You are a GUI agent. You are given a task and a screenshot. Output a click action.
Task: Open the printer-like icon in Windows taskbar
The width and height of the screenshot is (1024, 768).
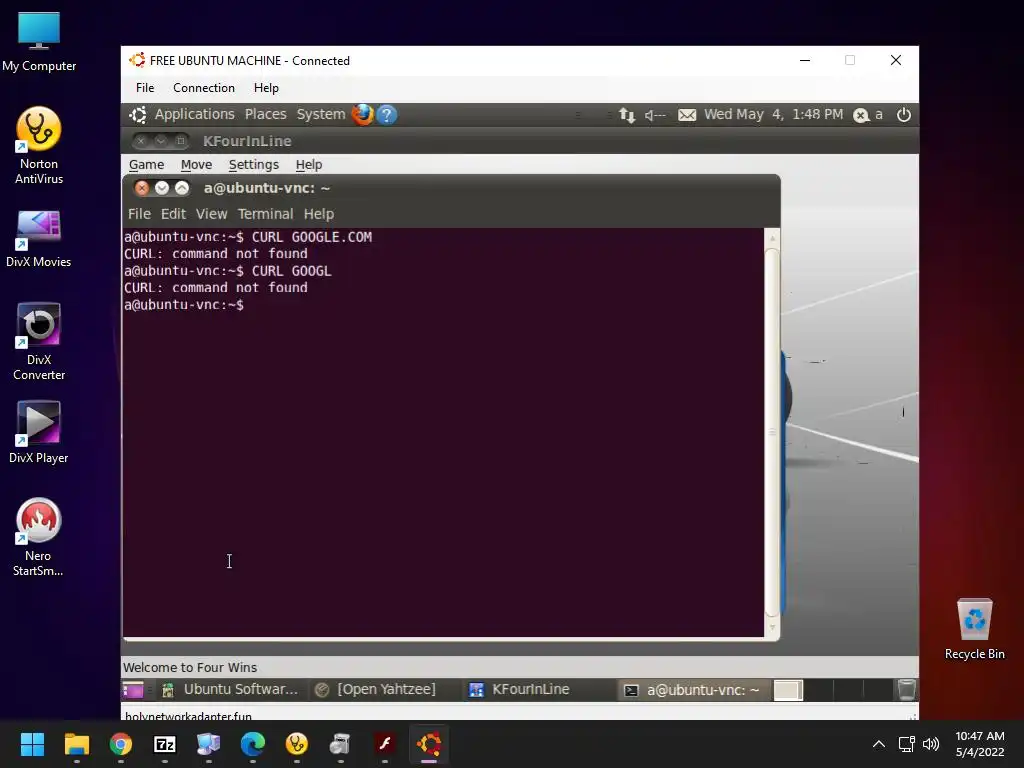[x=341, y=744]
